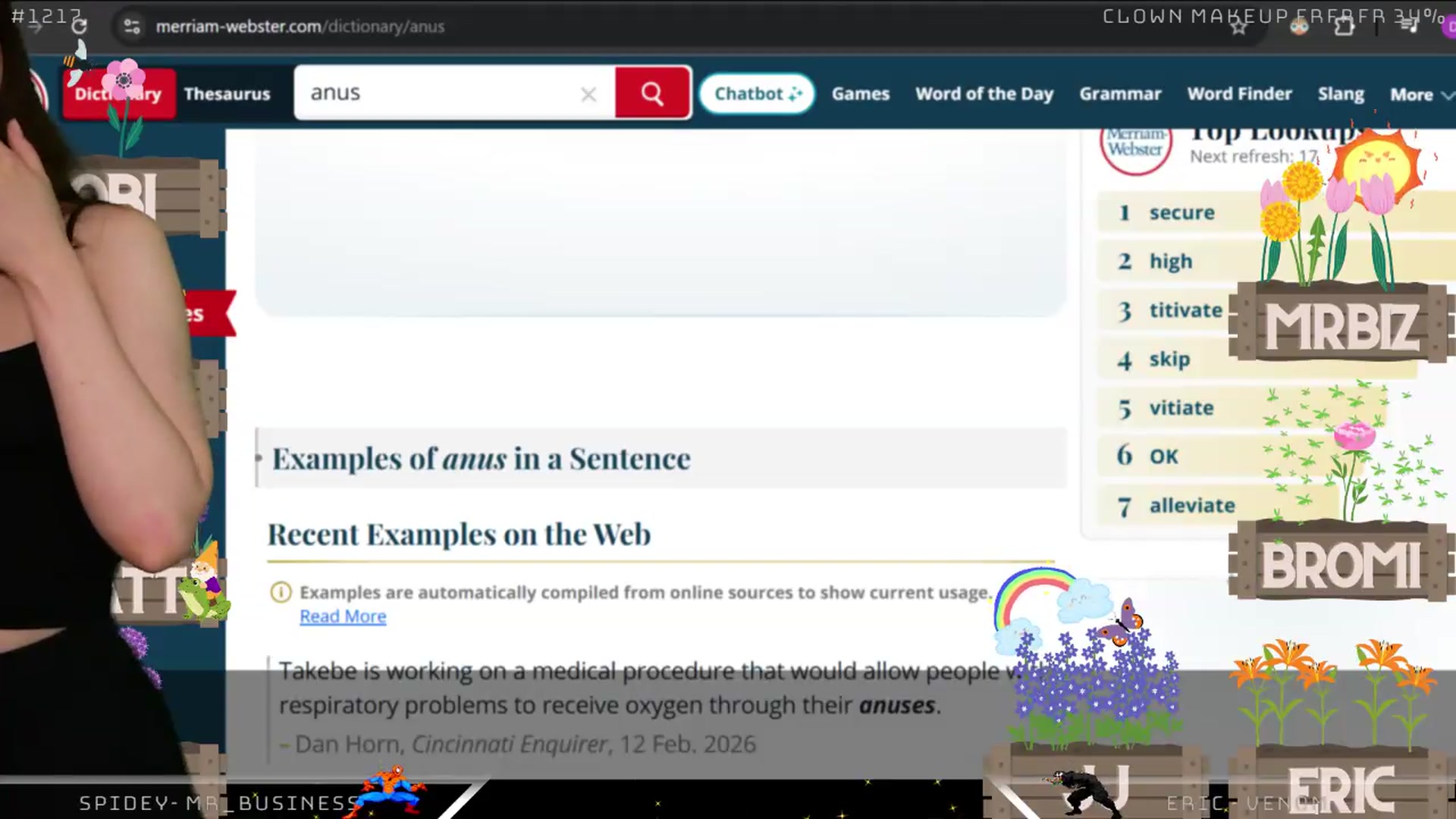Open top lookup word "skip"

click(1169, 359)
